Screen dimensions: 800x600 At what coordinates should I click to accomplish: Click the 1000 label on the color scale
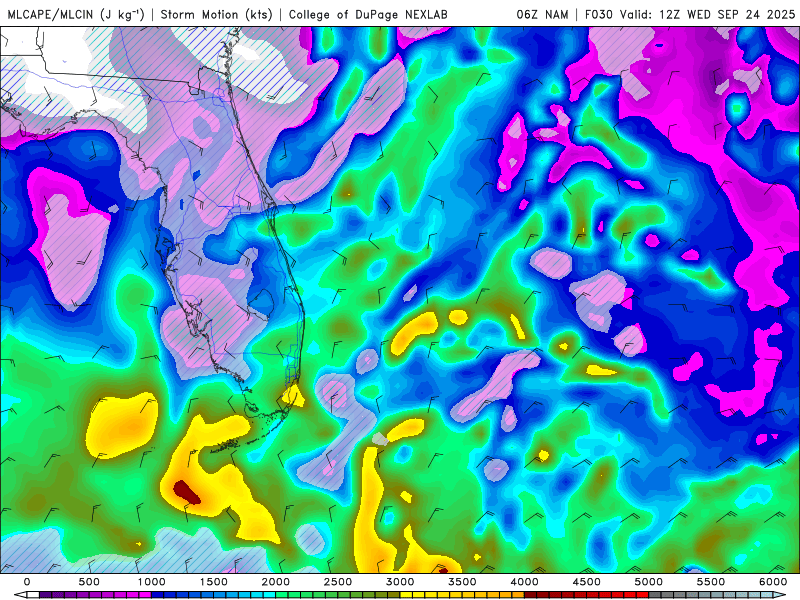coord(151,582)
